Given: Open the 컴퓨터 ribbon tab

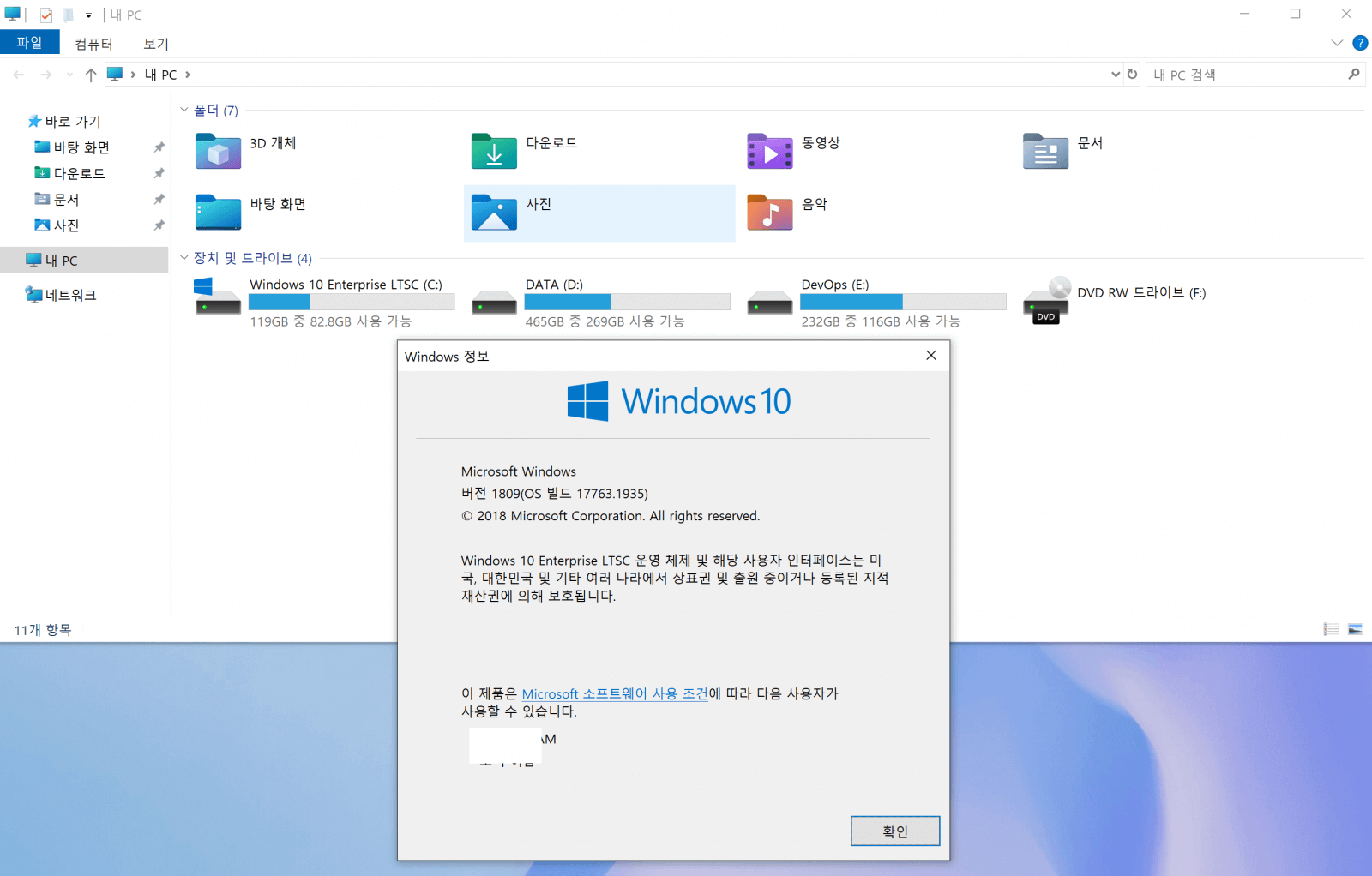Looking at the screenshot, I should pos(93,44).
